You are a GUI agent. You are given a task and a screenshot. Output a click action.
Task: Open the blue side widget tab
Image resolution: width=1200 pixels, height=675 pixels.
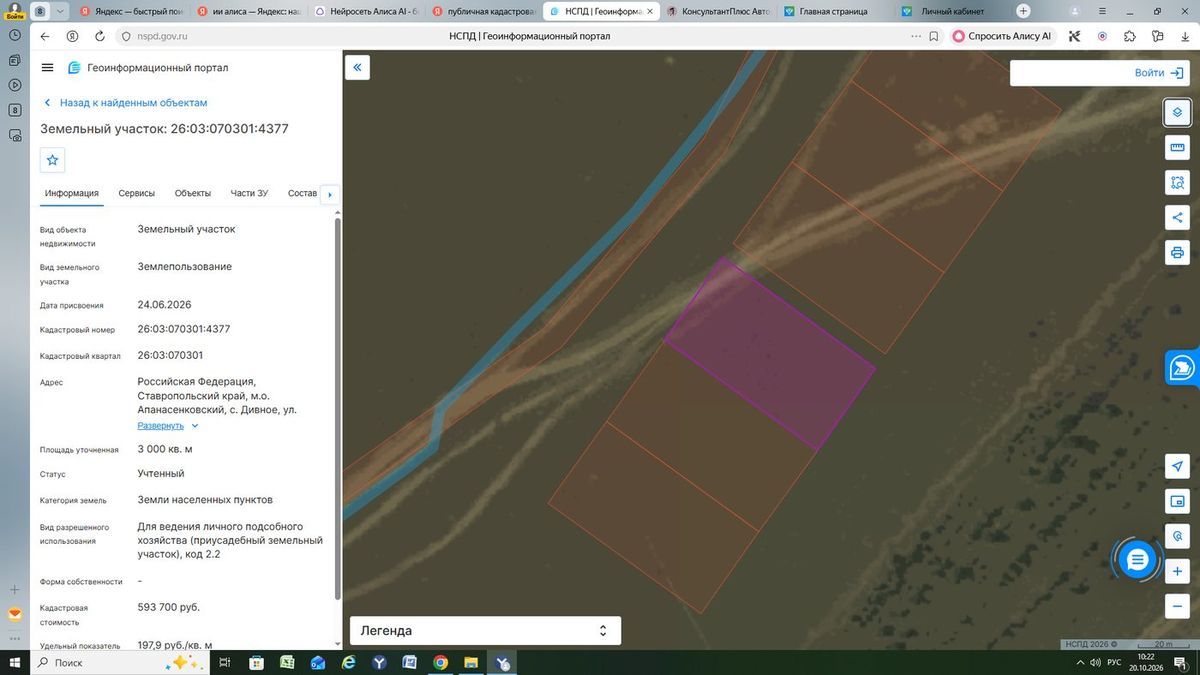(1182, 367)
